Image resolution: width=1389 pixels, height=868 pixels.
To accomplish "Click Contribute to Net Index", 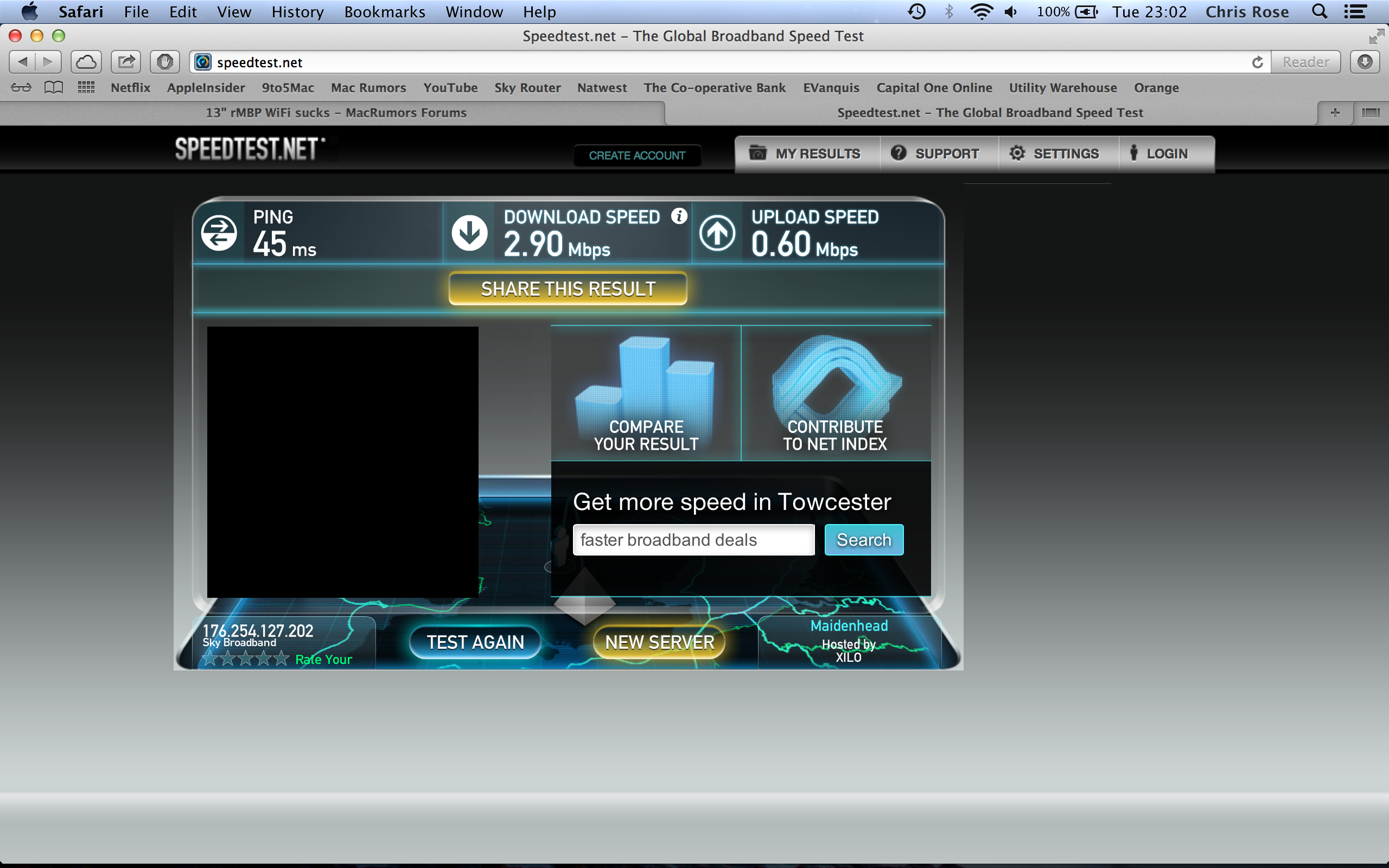I will (836, 393).
